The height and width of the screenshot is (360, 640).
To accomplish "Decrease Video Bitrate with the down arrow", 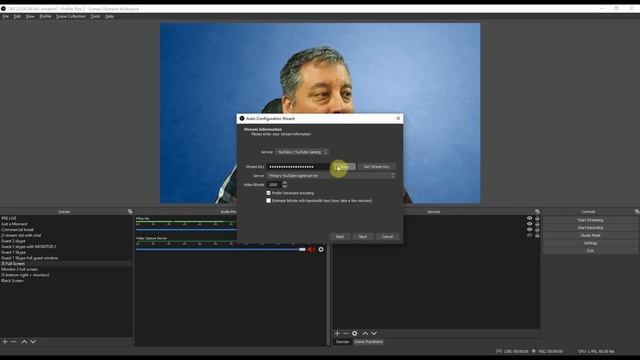I will pyautogui.click(x=284, y=187).
